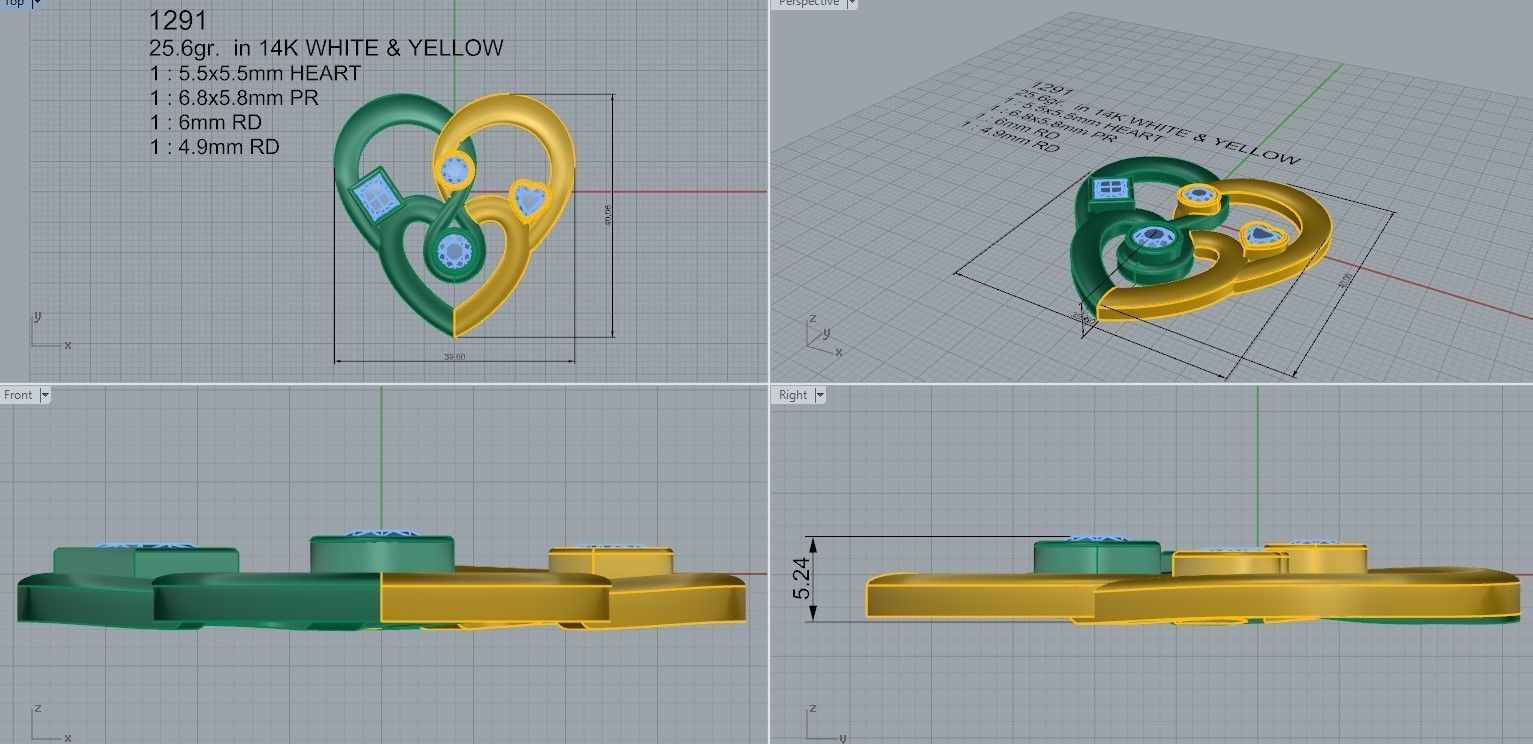Click '1 : 4.9mm RD' line in Top view
The width and height of the screenshot is (1533, 744).
[214, 147]
